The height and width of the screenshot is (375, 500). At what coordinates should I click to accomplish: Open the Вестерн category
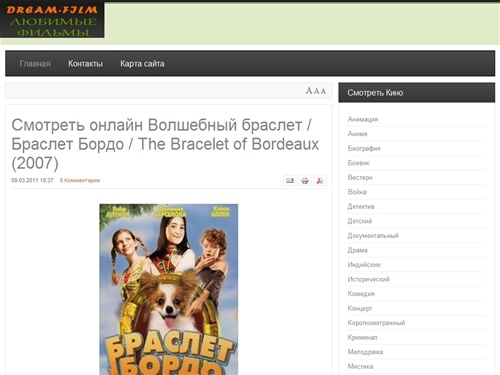pyautogui.click(x=360, y=177)
